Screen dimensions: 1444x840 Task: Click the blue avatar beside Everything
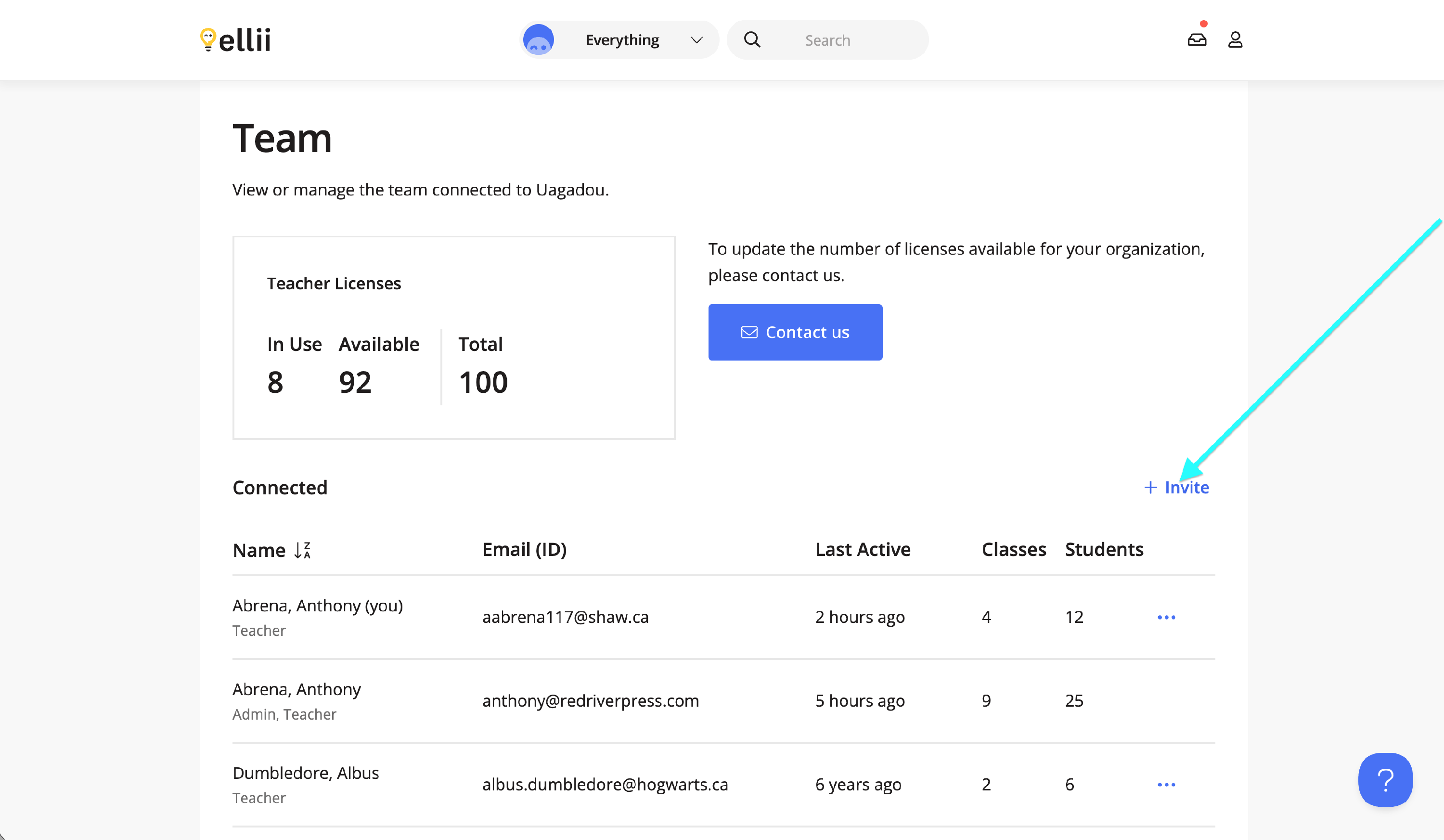pyautogui.click(x=538, y=39)
